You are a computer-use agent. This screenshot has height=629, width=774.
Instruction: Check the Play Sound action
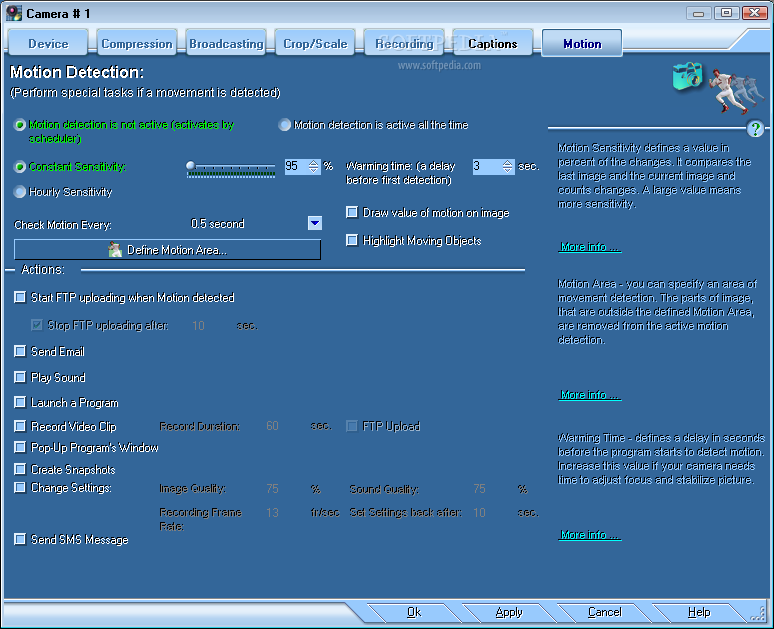point(20,377)
